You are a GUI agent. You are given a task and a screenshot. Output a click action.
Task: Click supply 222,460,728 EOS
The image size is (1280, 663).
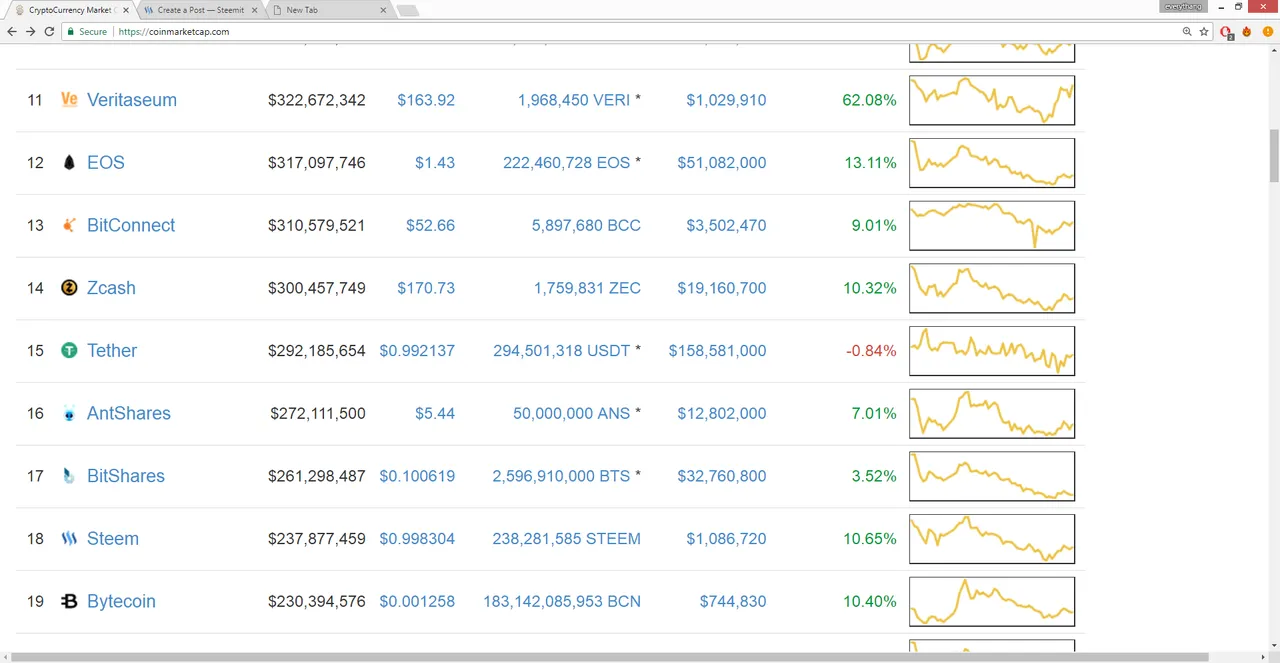(567, 163)
